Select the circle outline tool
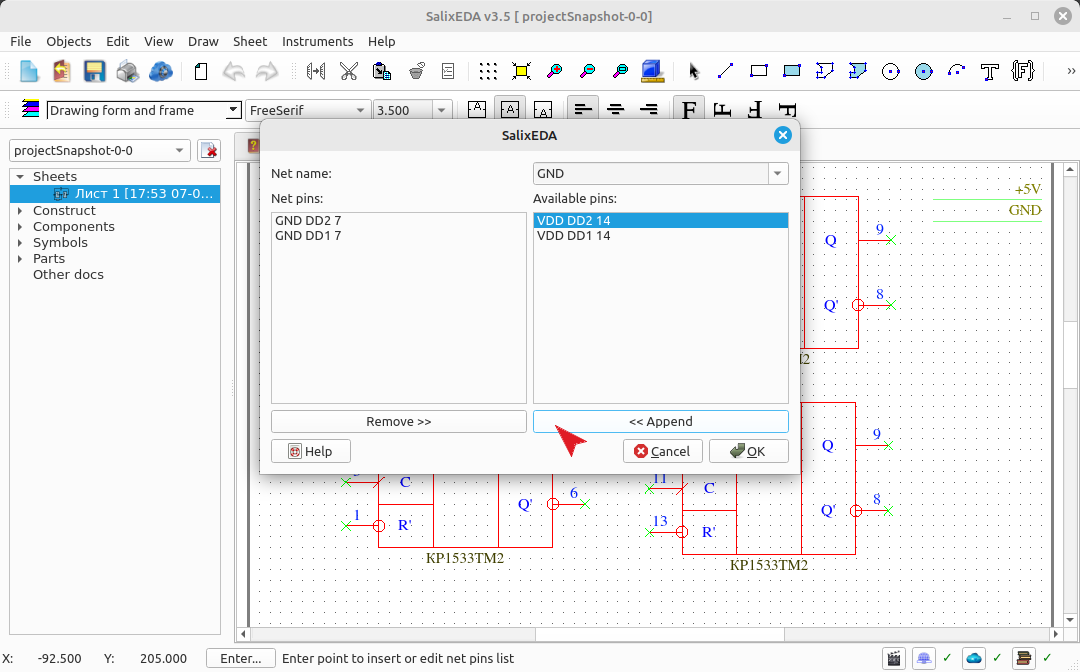This screenshot has height=672, width=1080. point(891,71)
